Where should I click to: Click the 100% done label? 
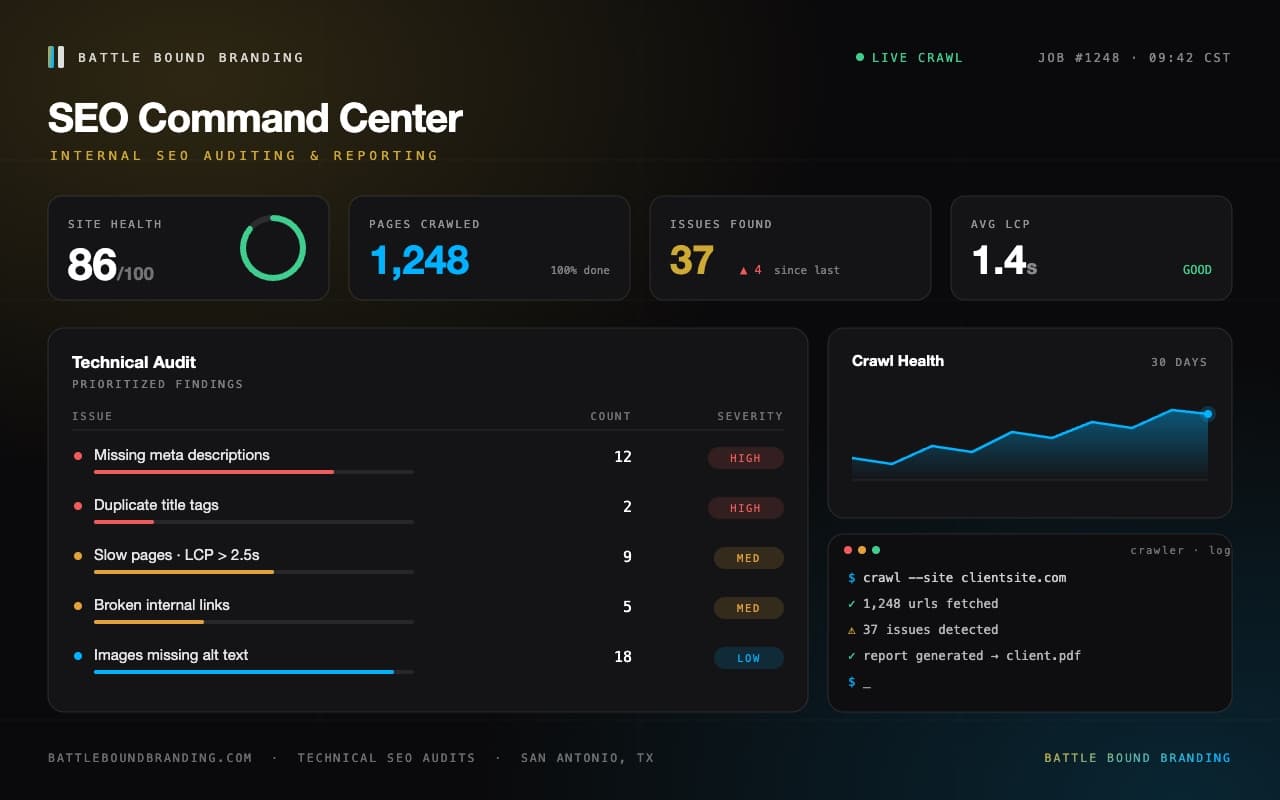[x=580, y=270]
